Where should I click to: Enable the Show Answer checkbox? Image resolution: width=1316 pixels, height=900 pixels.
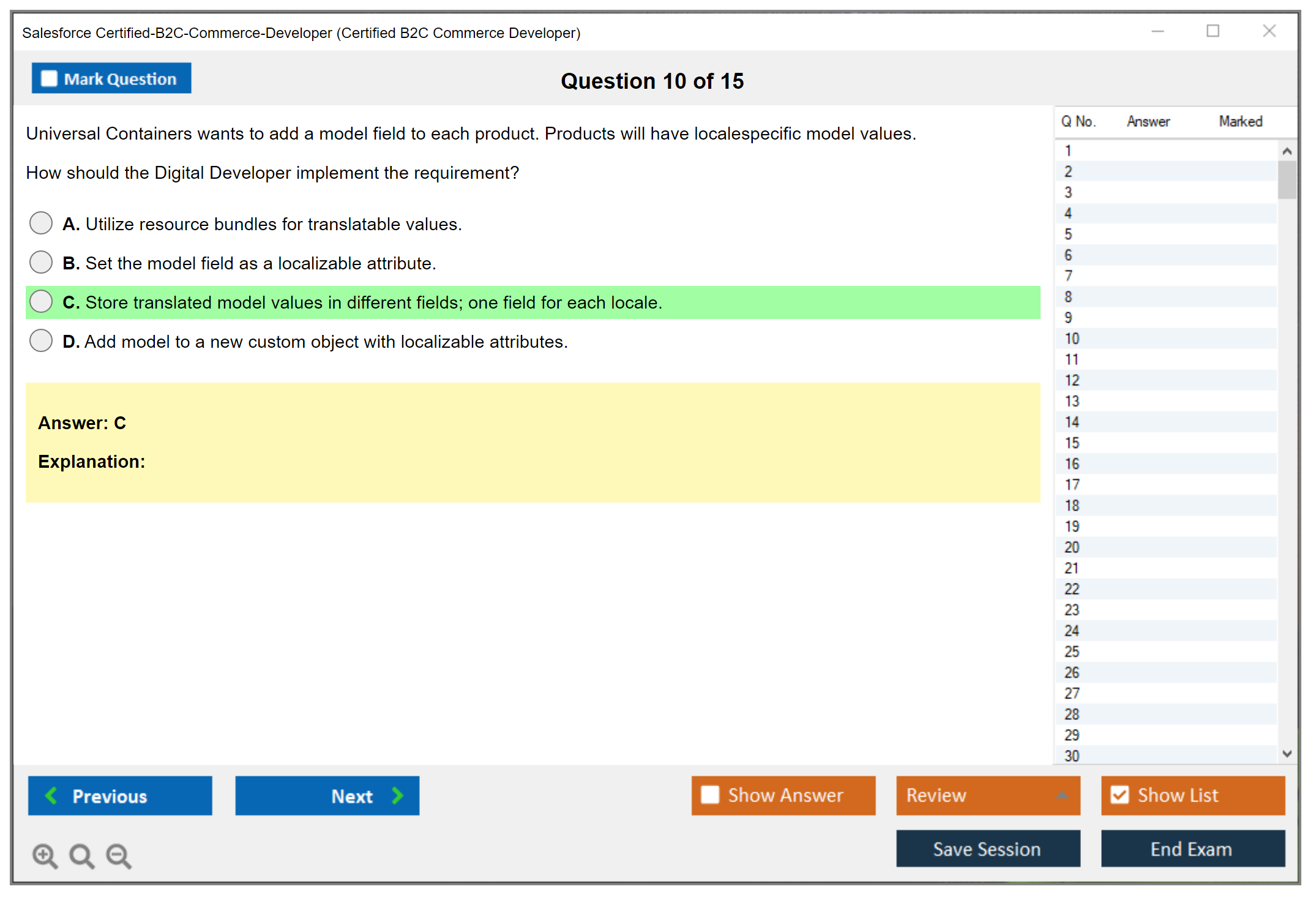pyautogui.click(x=710, y=795)
